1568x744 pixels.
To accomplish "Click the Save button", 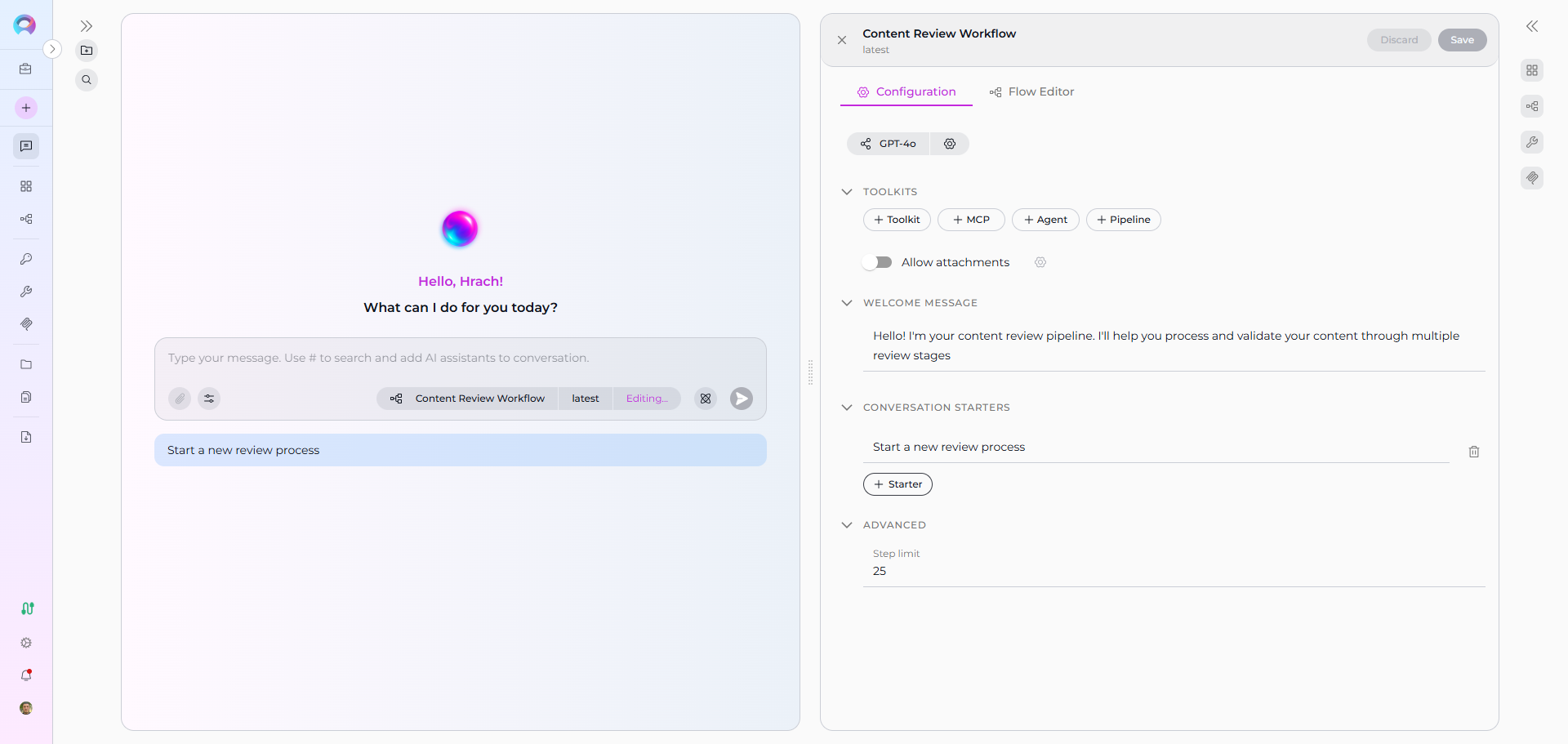I will pos(1461,40).
